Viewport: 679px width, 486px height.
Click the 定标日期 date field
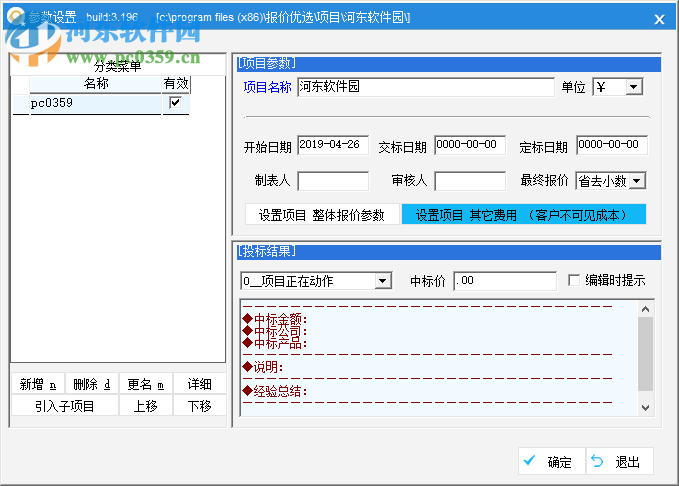click(612, 145)
